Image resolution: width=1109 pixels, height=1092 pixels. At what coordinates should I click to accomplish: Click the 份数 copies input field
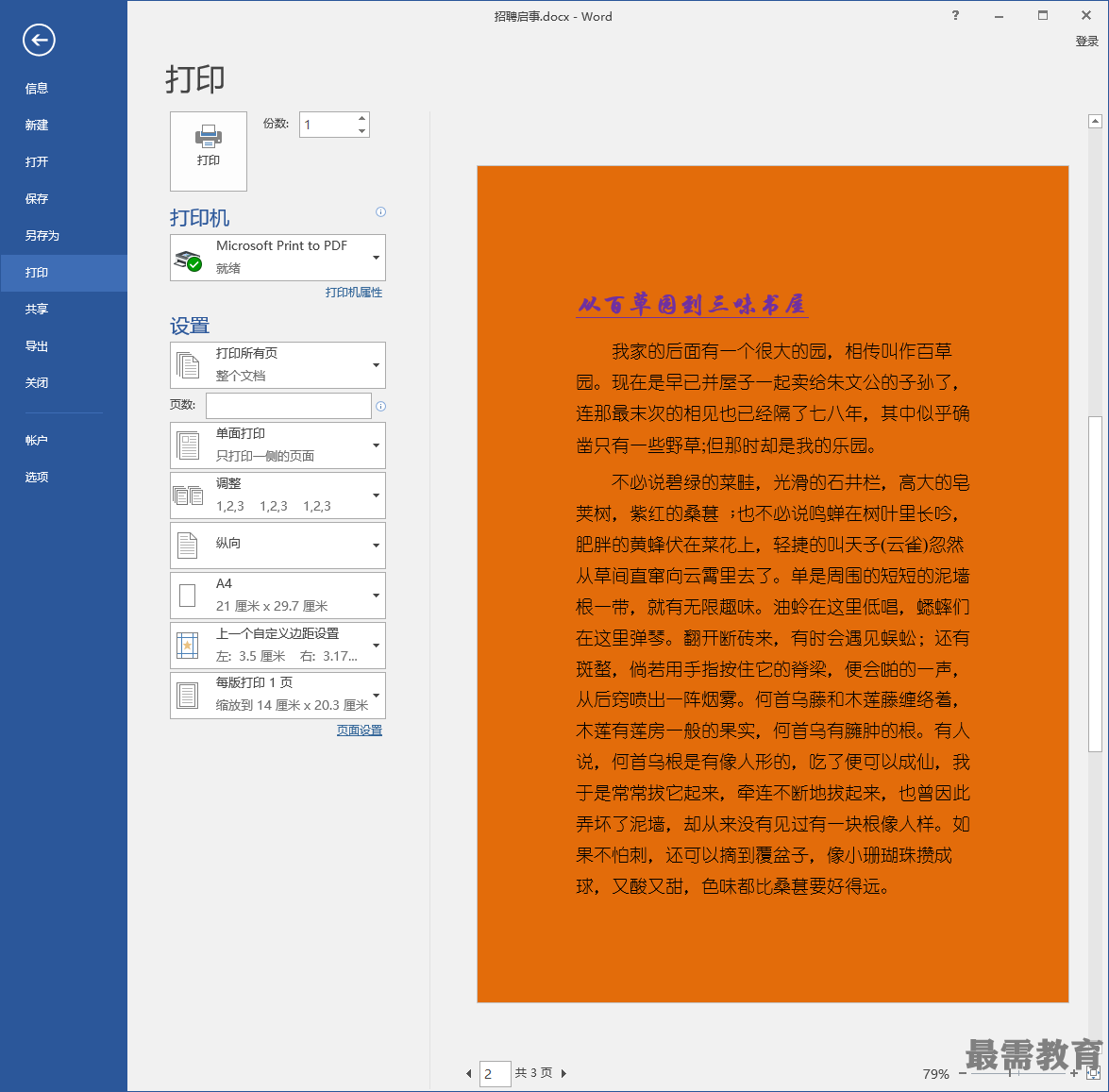click(x=328, y=125)
